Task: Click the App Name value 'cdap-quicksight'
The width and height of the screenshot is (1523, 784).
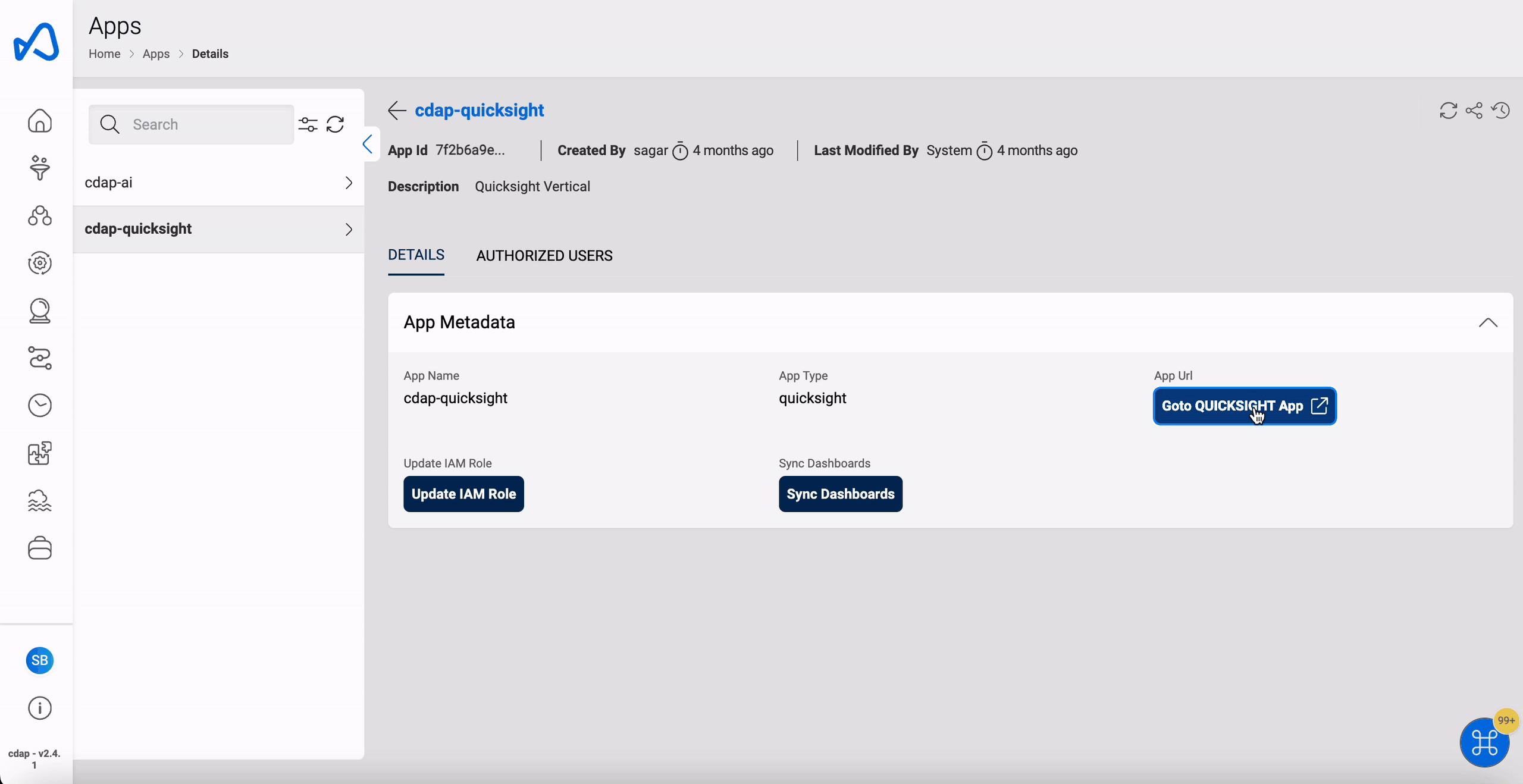Action: coord(455,398)
